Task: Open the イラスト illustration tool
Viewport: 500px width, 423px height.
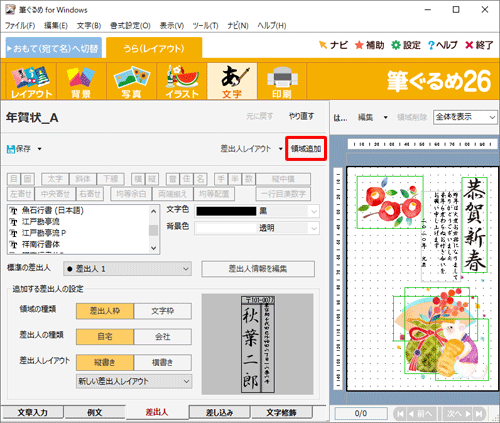Action: tap(182, 81)
